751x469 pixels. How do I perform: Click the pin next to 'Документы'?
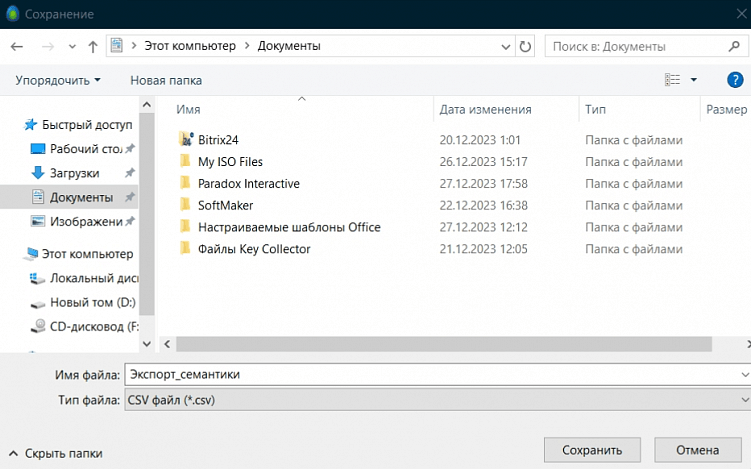[x=130, y=197]
